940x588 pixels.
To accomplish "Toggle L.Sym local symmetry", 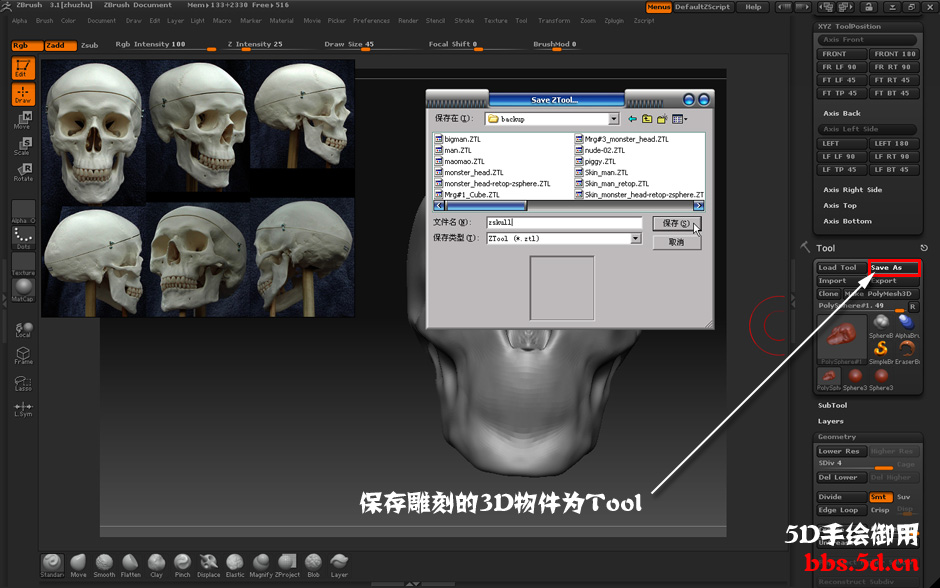I will click(23, 409).
